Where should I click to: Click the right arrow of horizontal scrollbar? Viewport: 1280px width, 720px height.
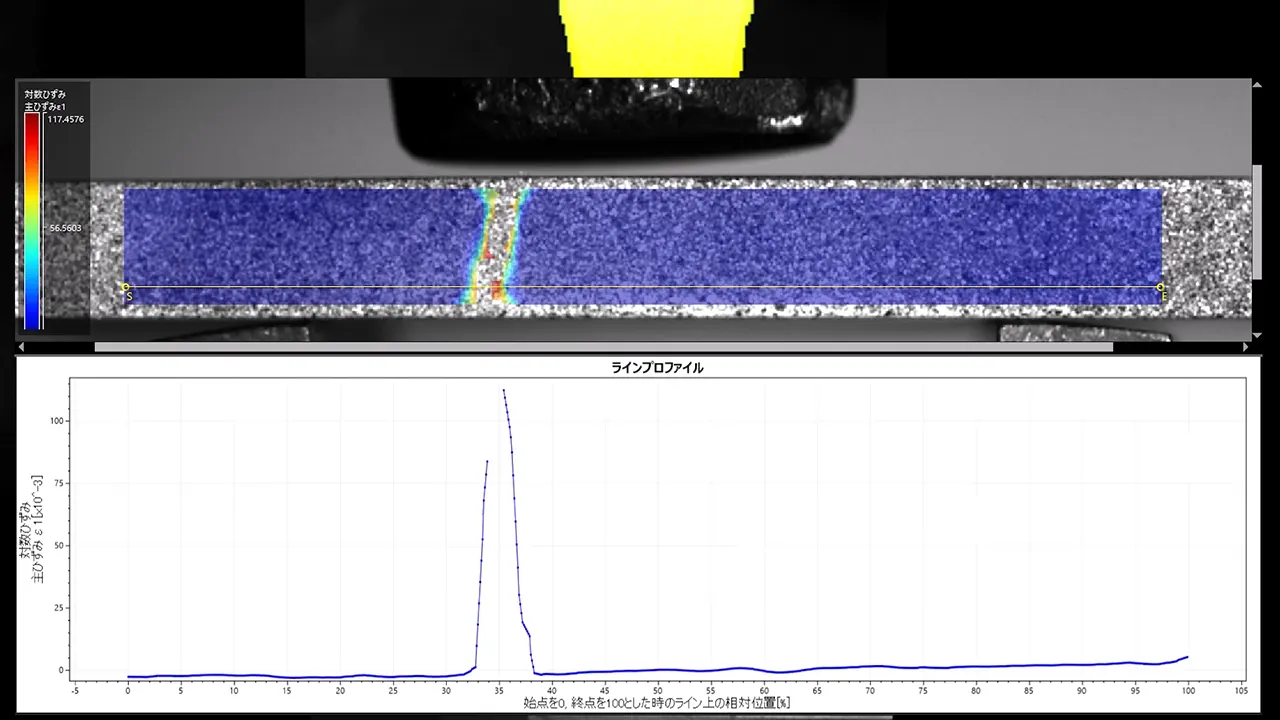pyautogui.click(x=1244, y=347)
